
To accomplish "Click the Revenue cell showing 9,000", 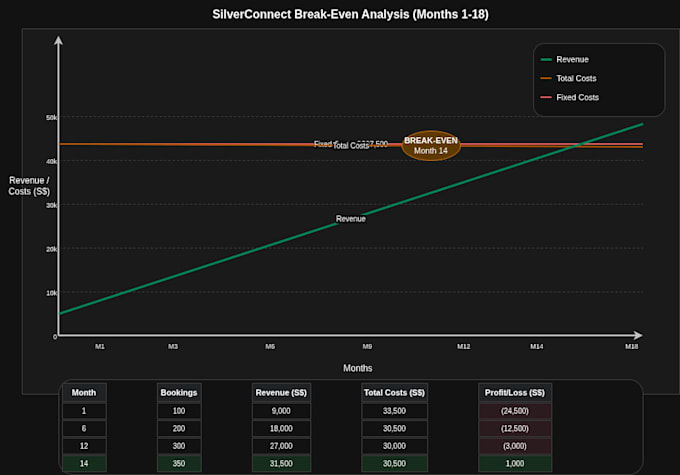I will (x=281, y=411).
